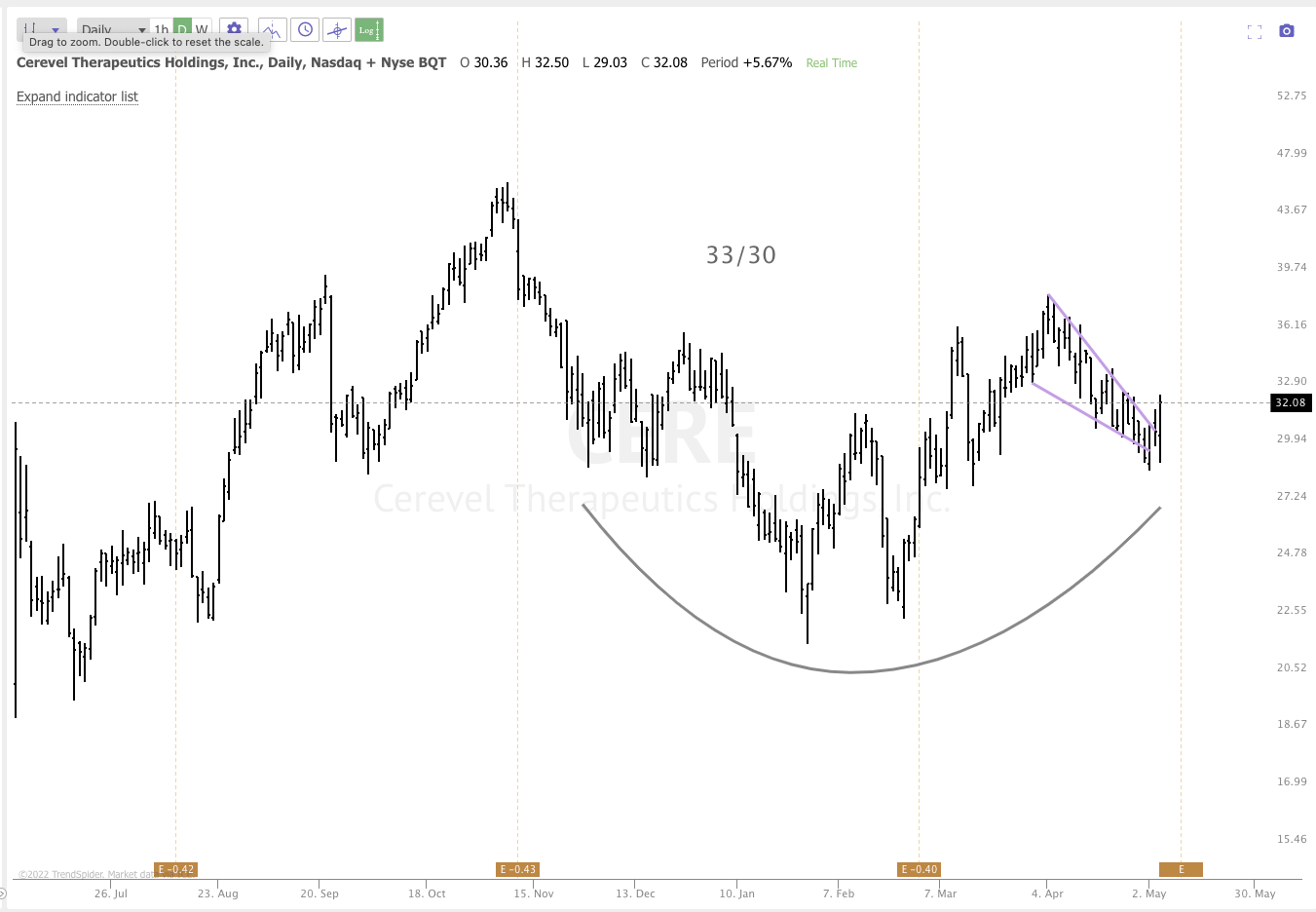1316x912 pixels.
Task: Open the chart settings gear
Action: tap(234, 29)
